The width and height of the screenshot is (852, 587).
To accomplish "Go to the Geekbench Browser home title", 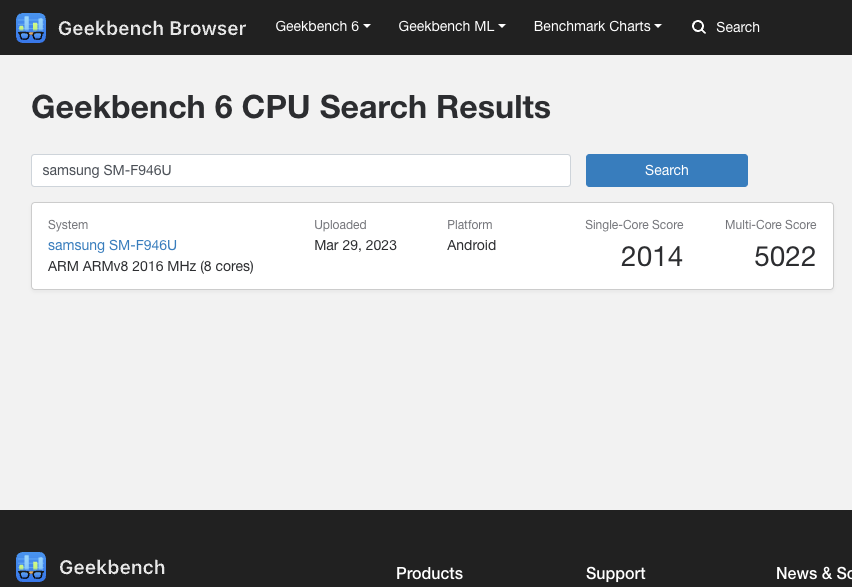I will click(151, 28).
